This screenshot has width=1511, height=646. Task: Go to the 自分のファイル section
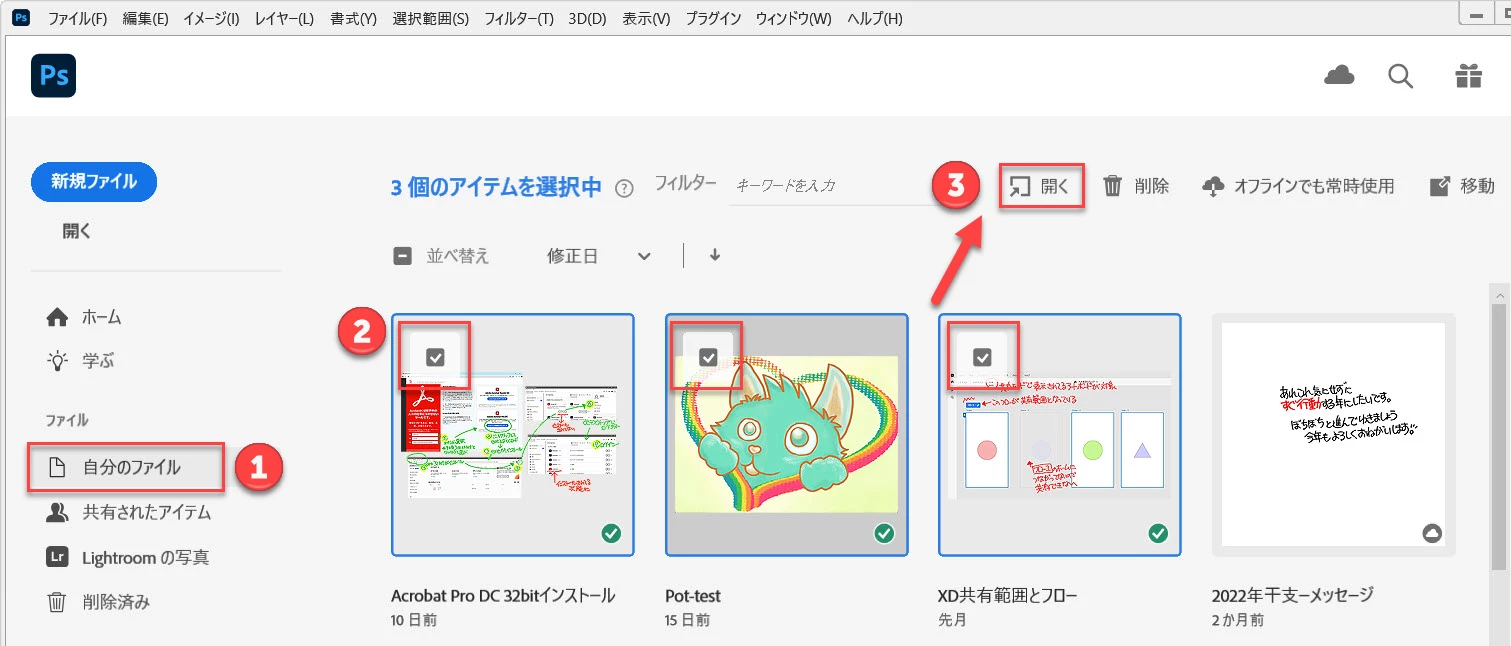point(125,467)
